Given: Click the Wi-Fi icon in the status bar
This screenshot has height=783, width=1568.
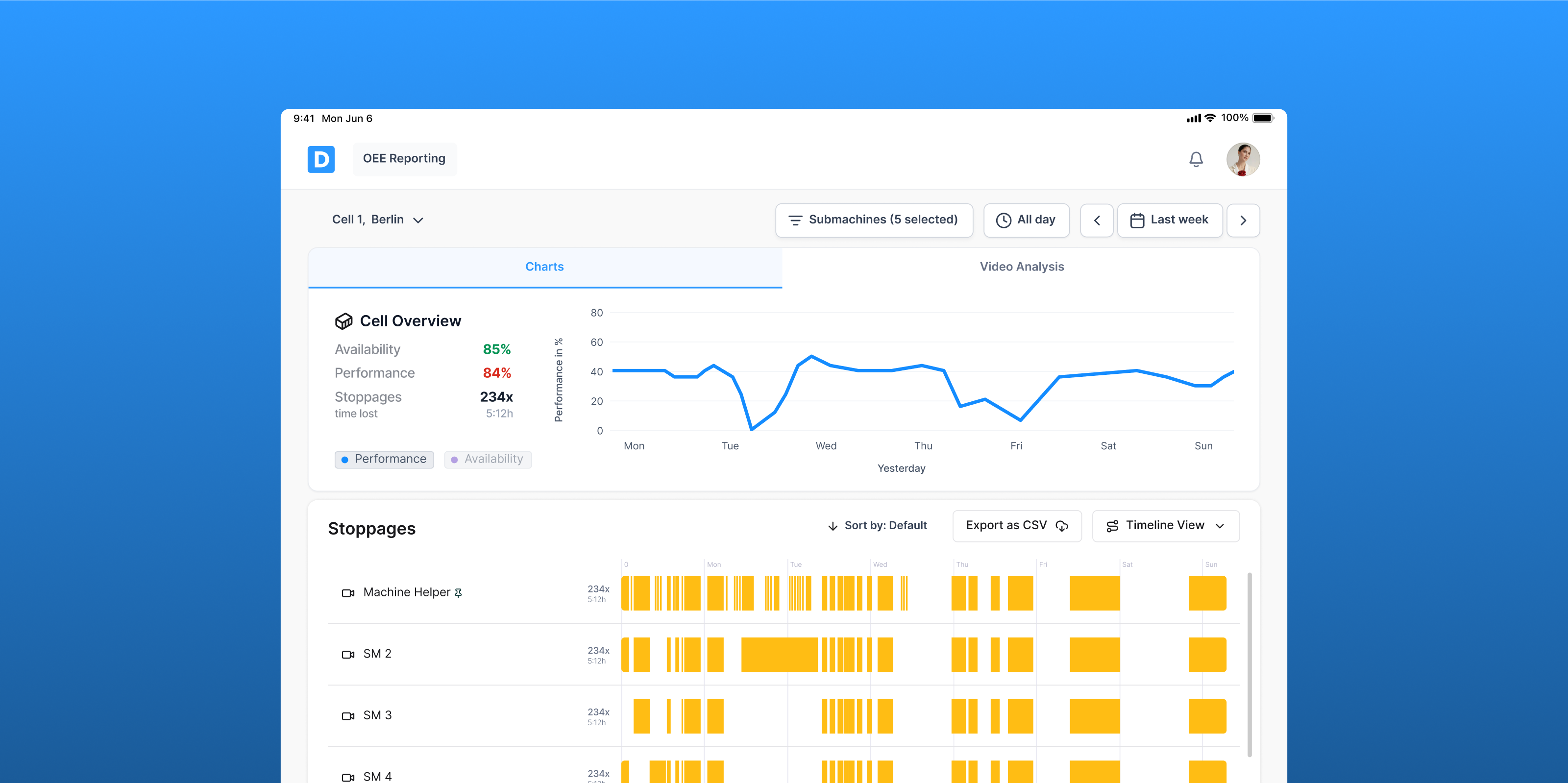Looking at the screenshot, I should click(1210, 118).
